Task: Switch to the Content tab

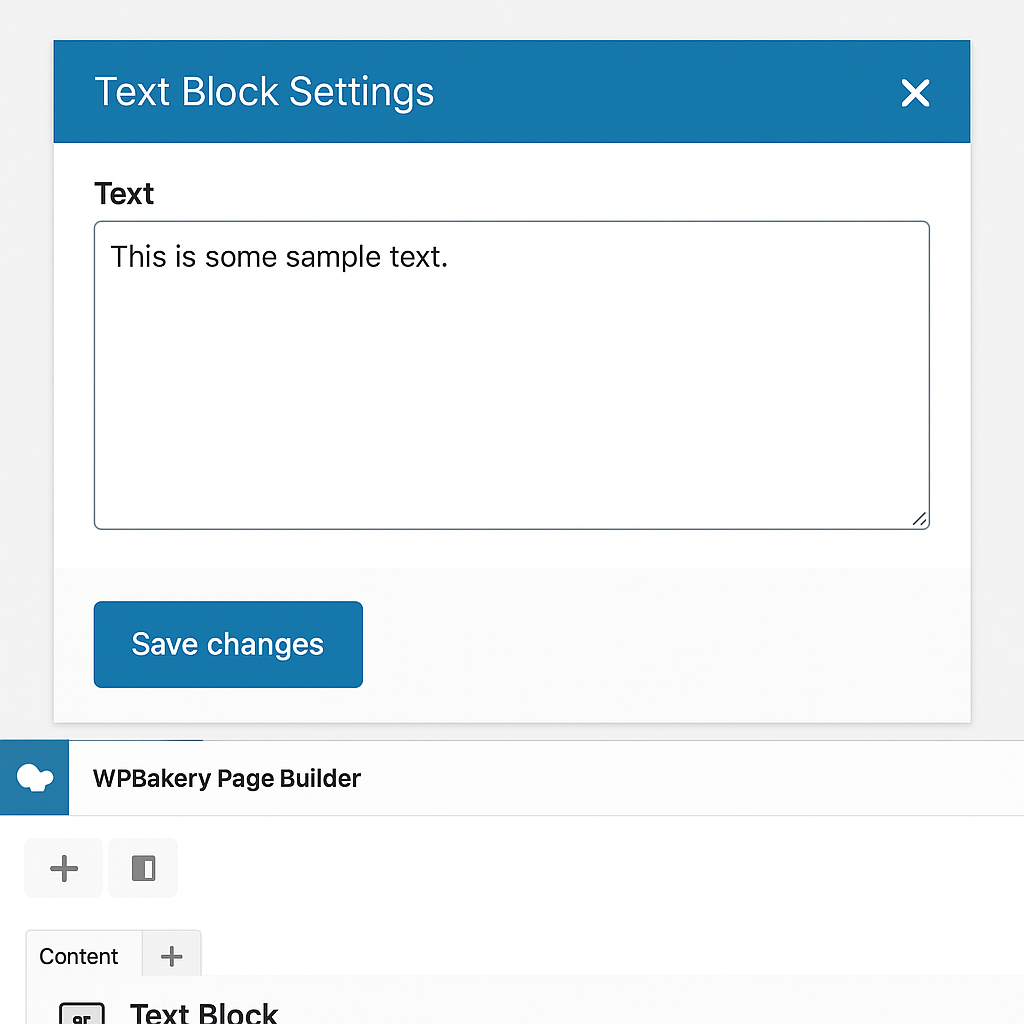Action: pos(78,956)
